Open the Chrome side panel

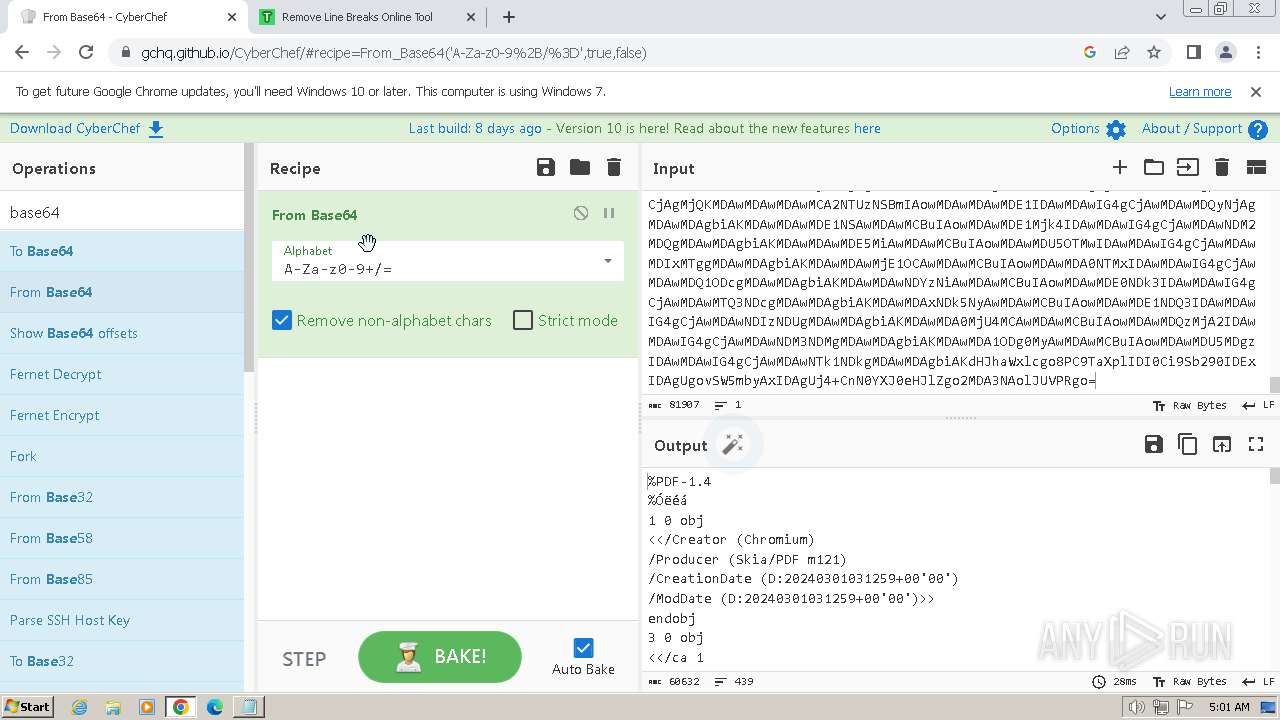pos(1193,52)
